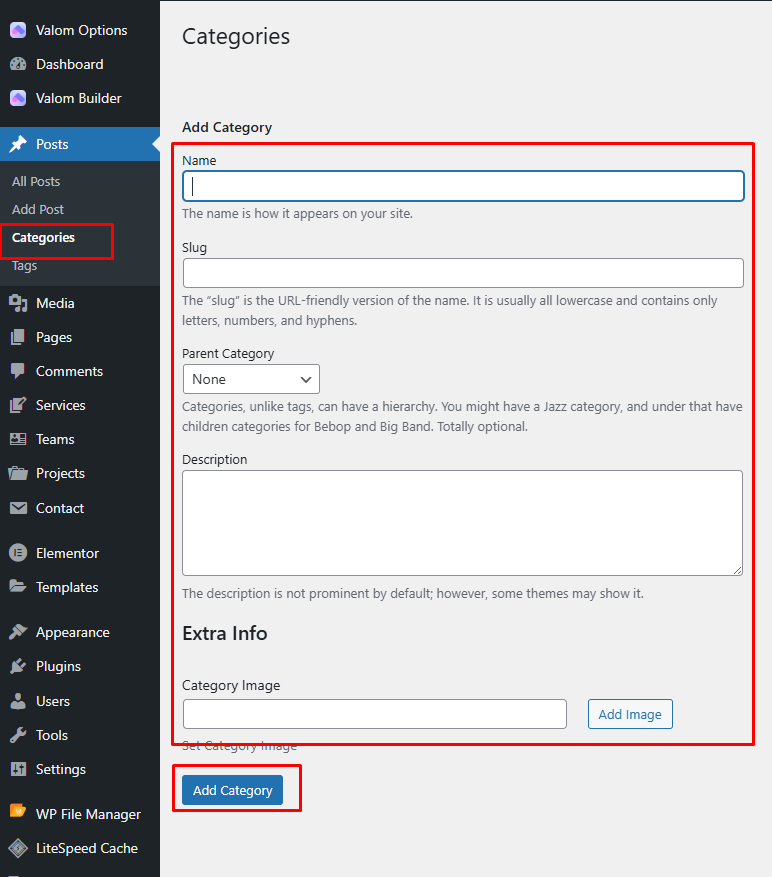Click the Tools wrench icon
The width and height of the screenshot is (772, 877).
(18, 735)
